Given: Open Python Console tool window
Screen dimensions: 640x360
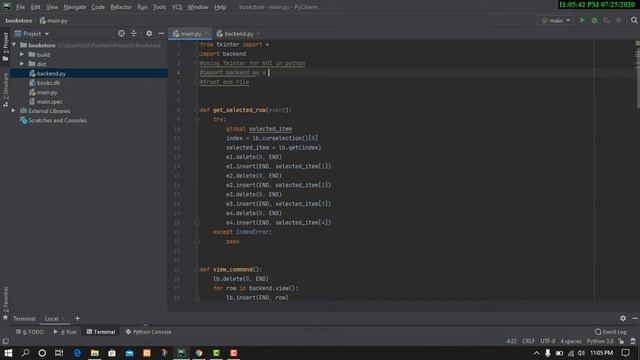Looking at the screenshot, I should tap(149, 332).
